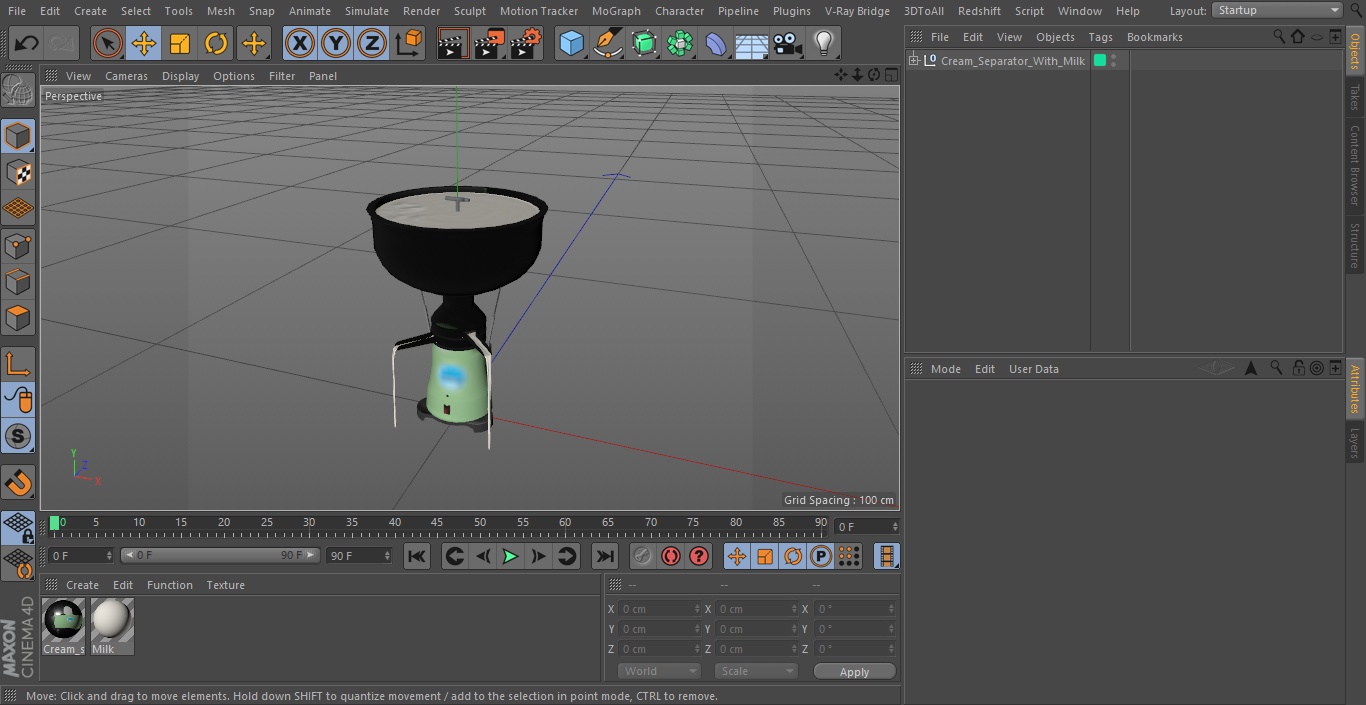Open the Objects manager Tags menu
The image size is (1366, 705).
coord(1100,37)
